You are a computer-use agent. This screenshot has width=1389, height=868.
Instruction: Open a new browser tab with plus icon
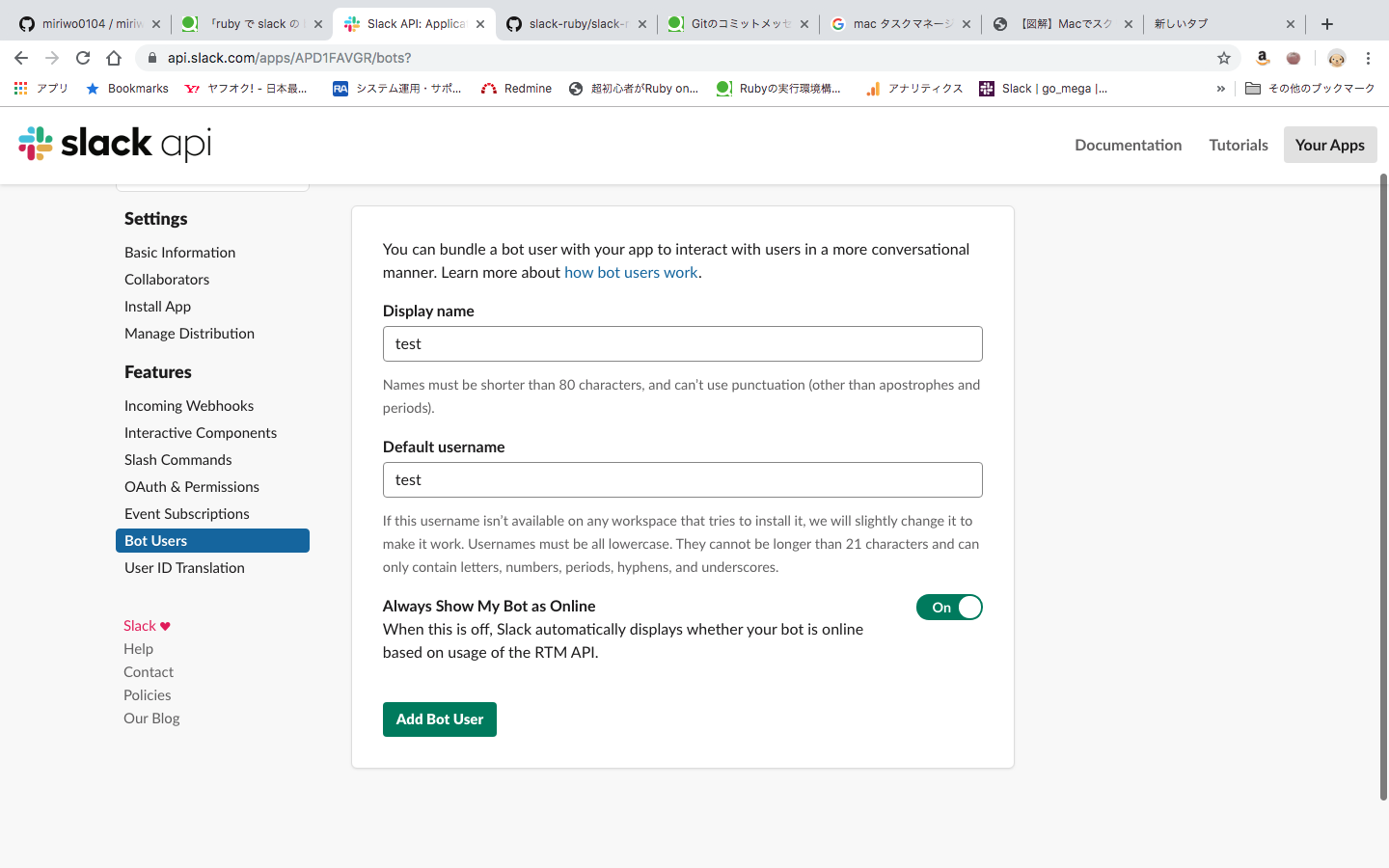coord(1327,24)
